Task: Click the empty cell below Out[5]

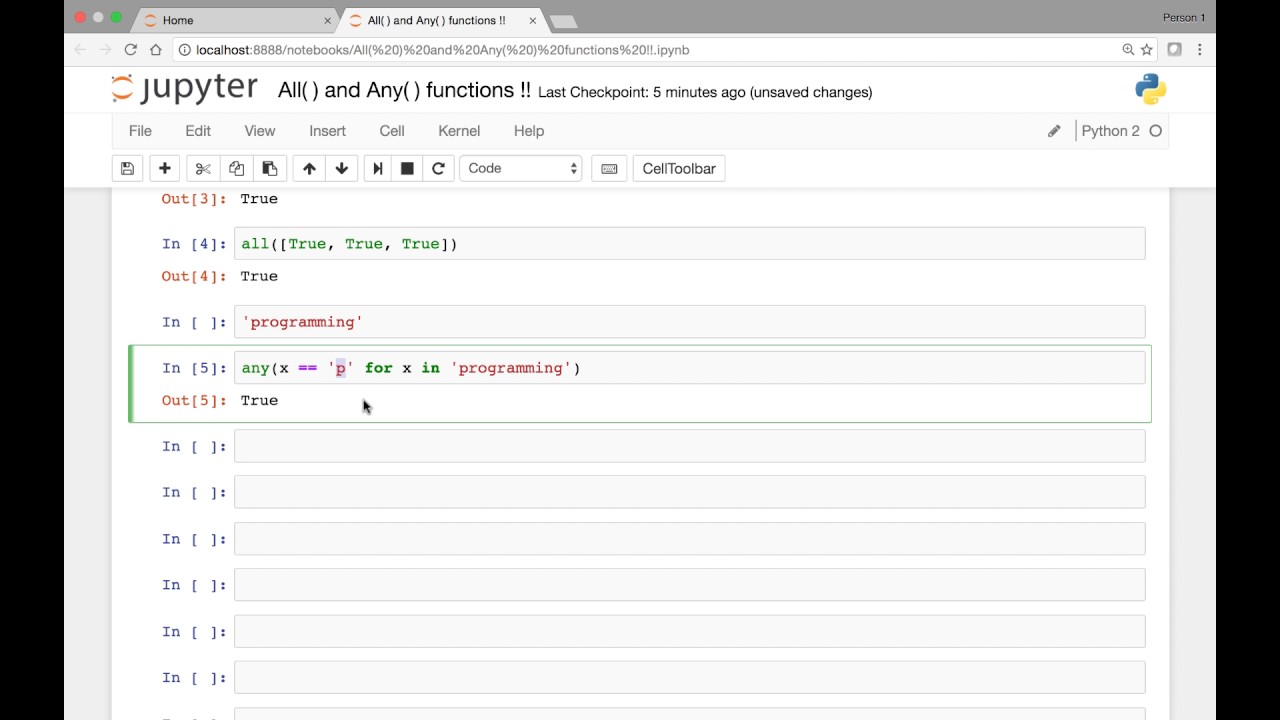Action: tap(689, 446)
